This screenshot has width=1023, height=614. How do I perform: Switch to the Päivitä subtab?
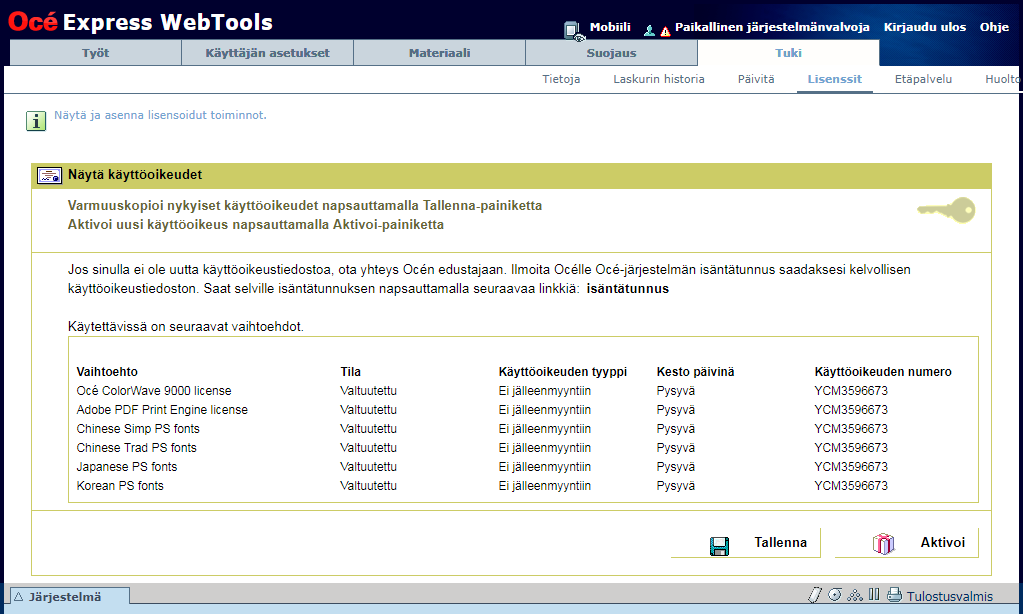point(756,79)
